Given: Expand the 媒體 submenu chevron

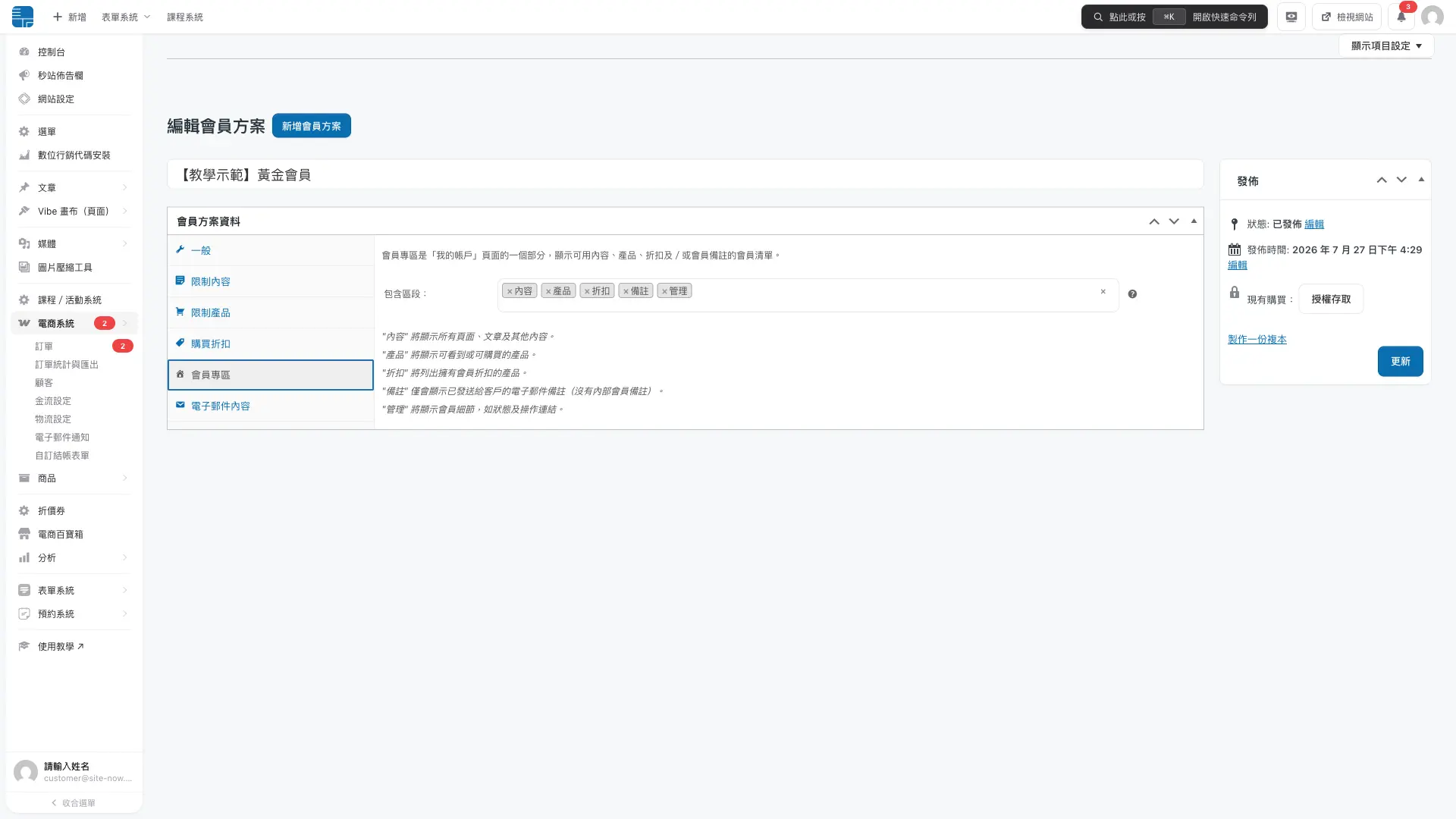Looking at the screenshot, I should click(x=125, y=243).
